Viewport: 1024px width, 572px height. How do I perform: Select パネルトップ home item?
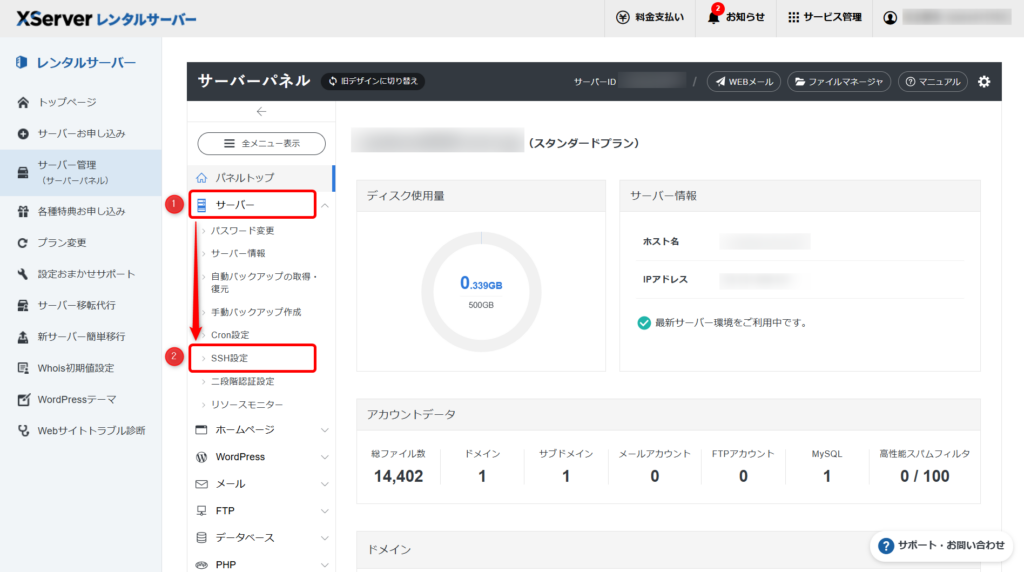[x=244, y=177]
